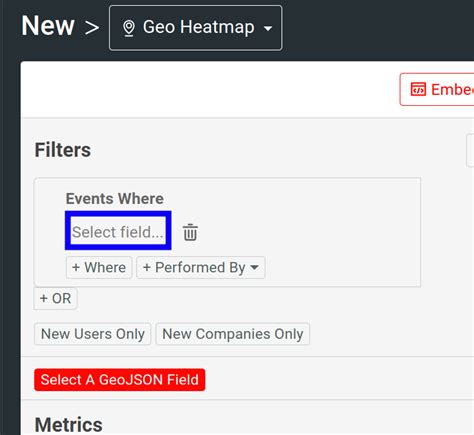474x435 pixels.
Task: Click the Metrics section heading
Action: 69,425
